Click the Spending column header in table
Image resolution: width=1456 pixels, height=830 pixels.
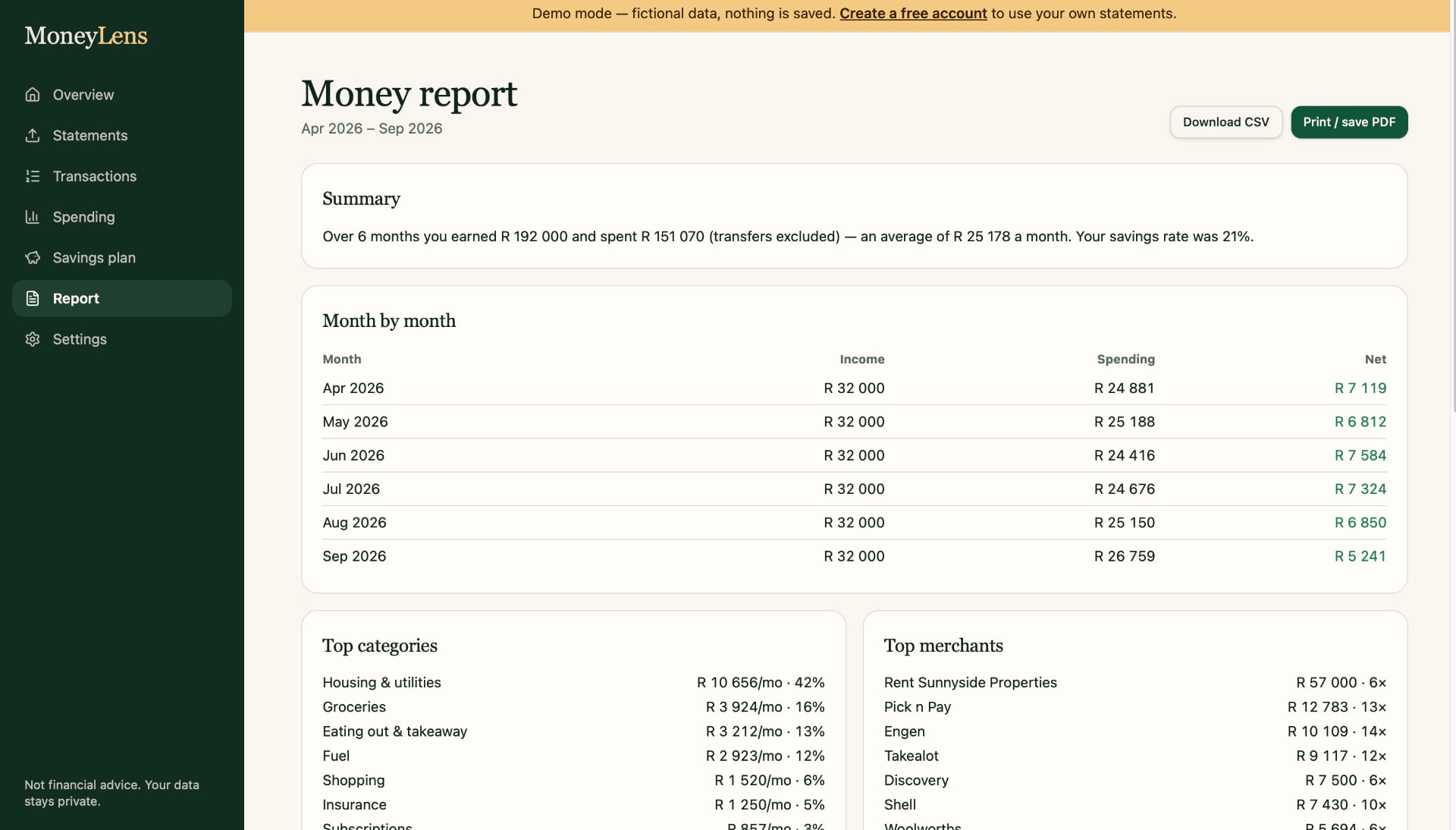click(x=1125, y=360)
